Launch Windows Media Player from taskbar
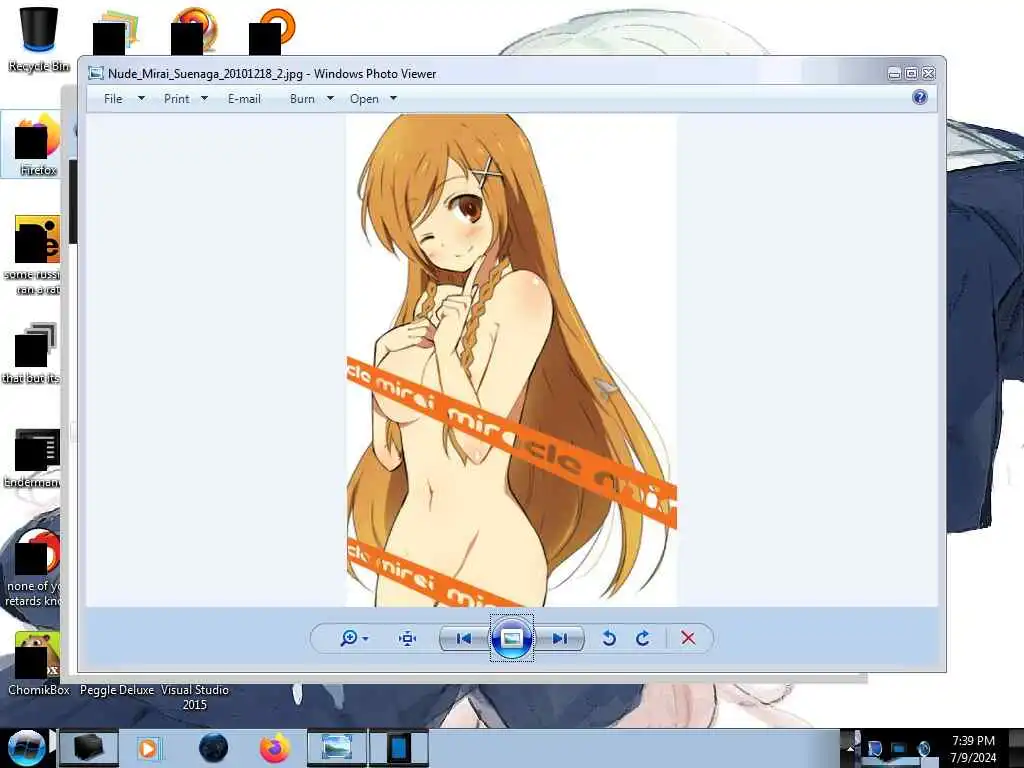The image size is (1024, 768). pos(148,748)
